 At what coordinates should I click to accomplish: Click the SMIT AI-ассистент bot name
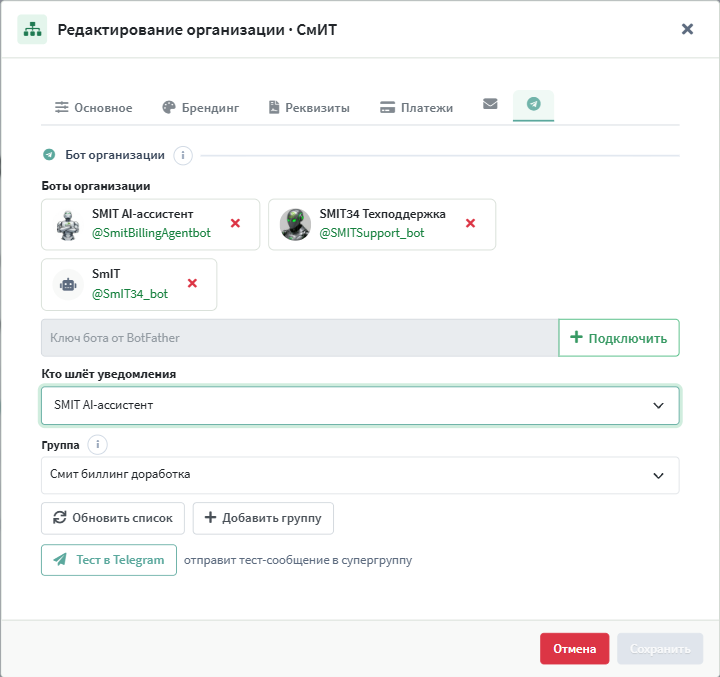point(142,214)
